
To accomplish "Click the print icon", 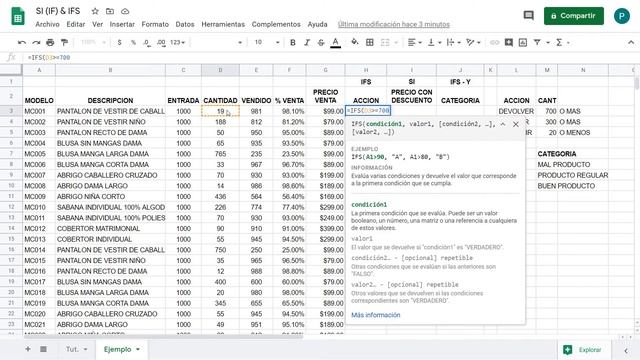I will pyautogui.click(x=50, y=42).
